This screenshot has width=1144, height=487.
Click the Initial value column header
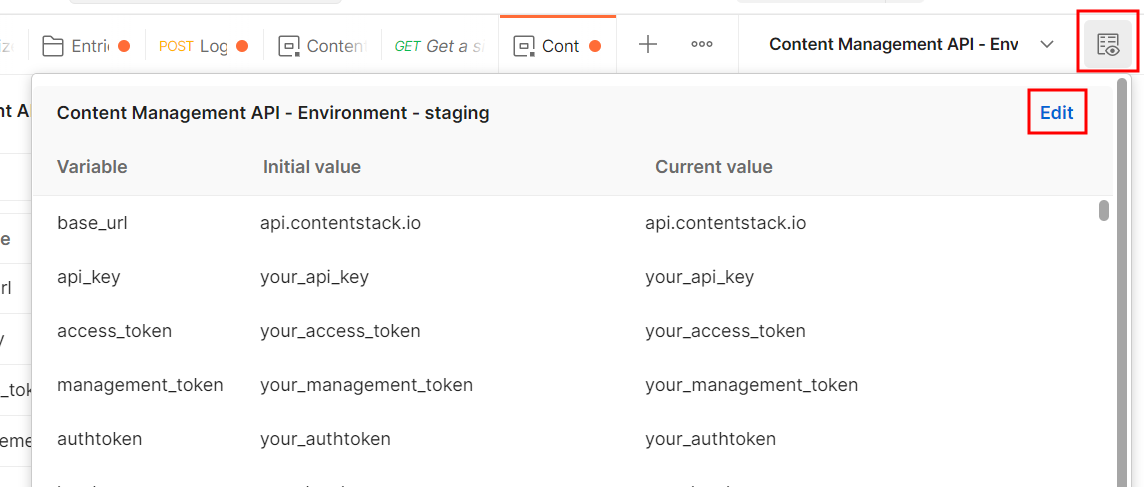[x=312, y=166]
